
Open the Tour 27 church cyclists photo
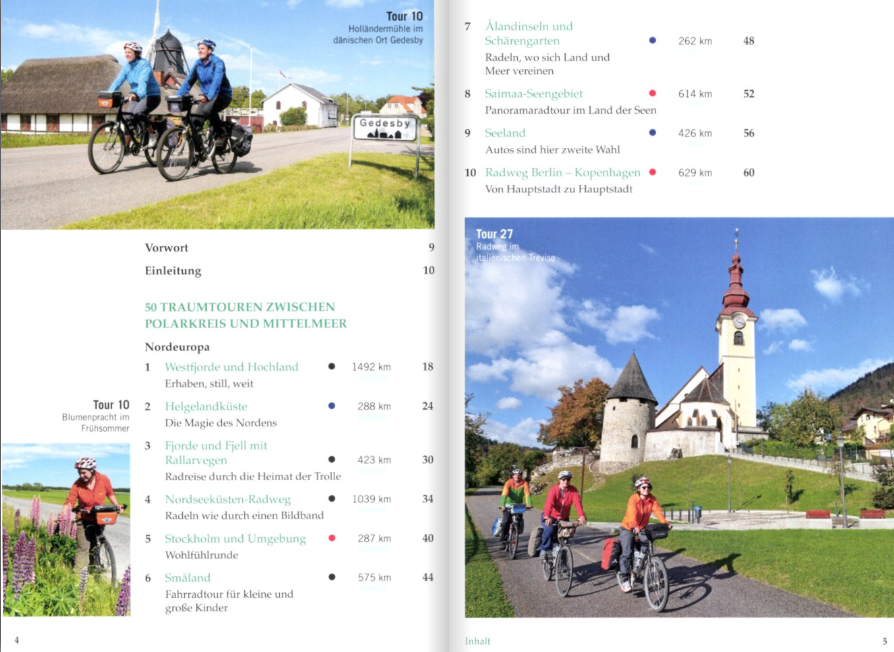679,417
